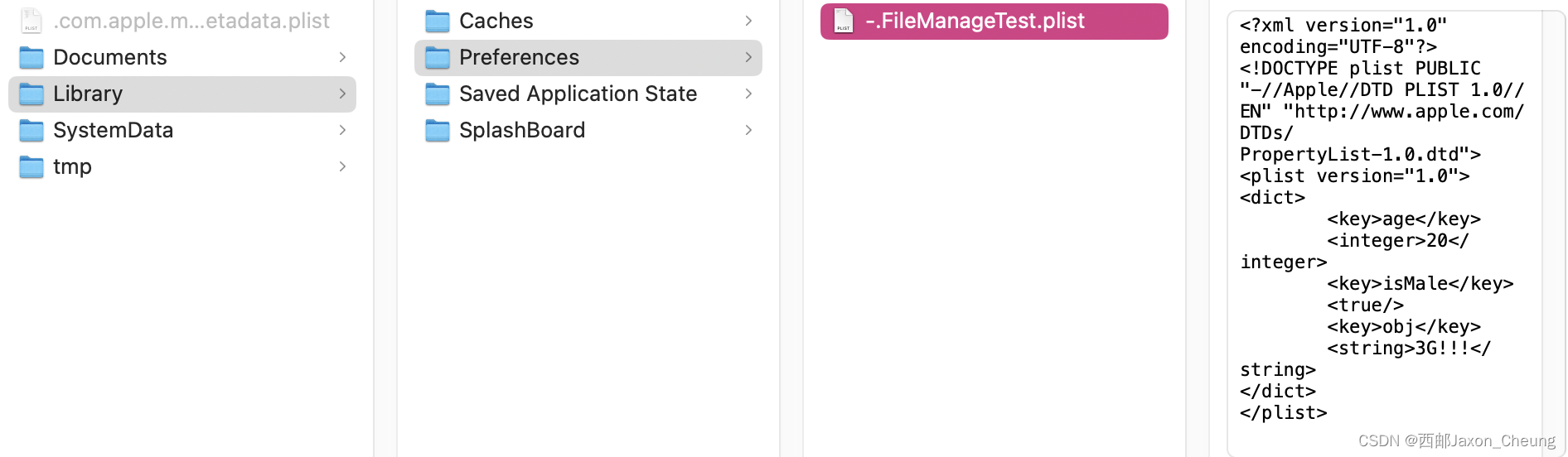
Task: Click the tmp folder icon
Action: (x=31, y=167)
